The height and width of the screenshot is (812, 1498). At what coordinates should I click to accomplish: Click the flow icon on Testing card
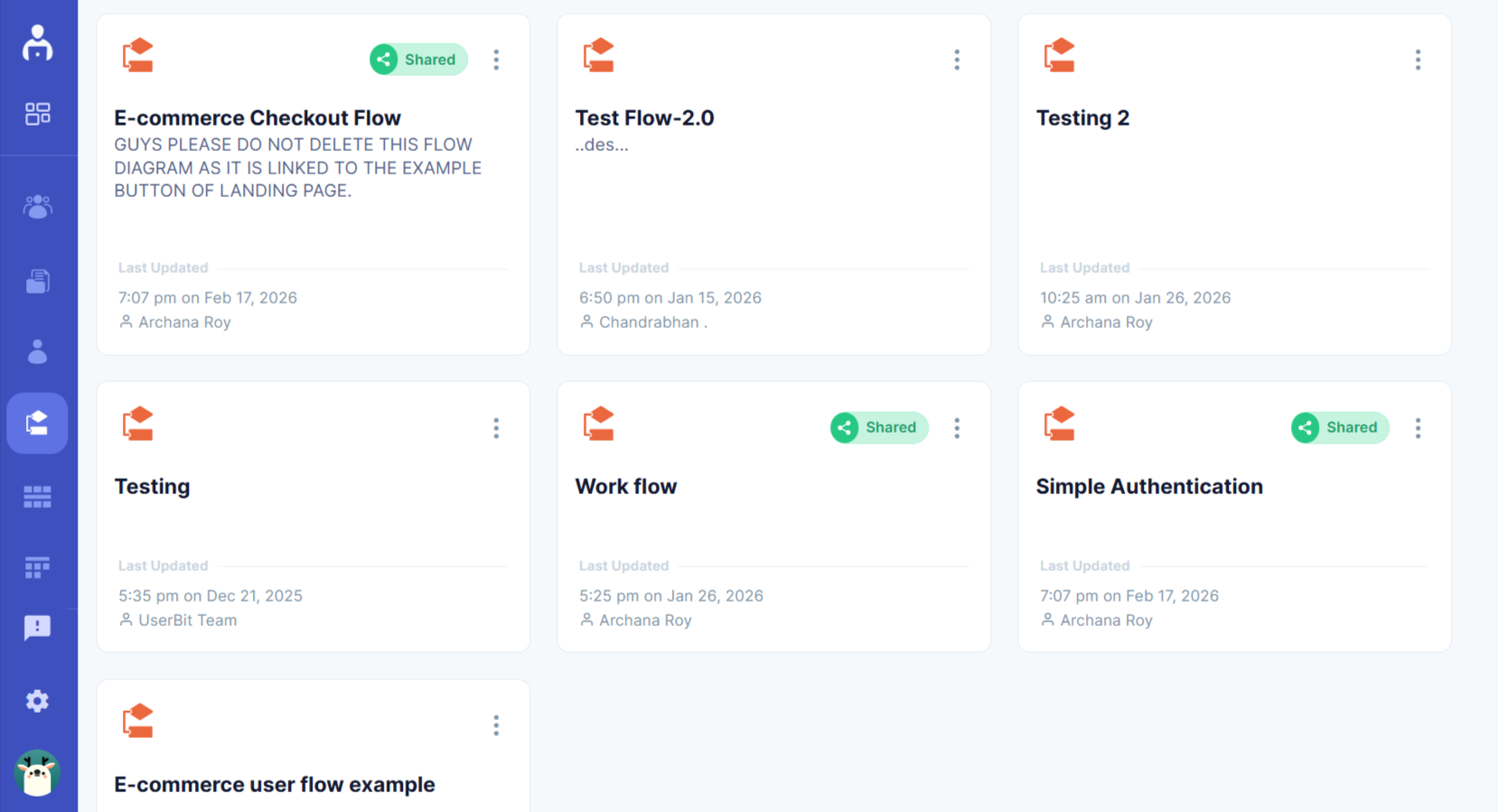pos(138,424)
